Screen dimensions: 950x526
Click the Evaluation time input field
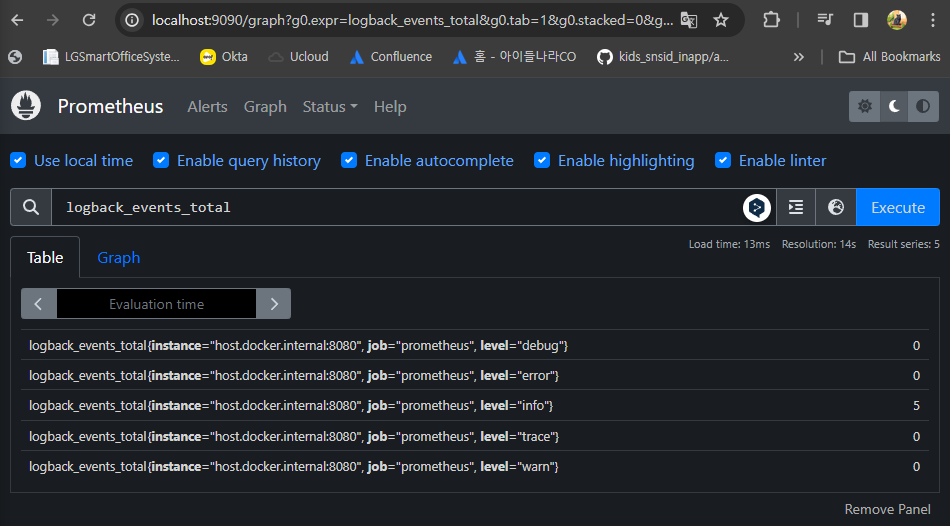point(156,304)
